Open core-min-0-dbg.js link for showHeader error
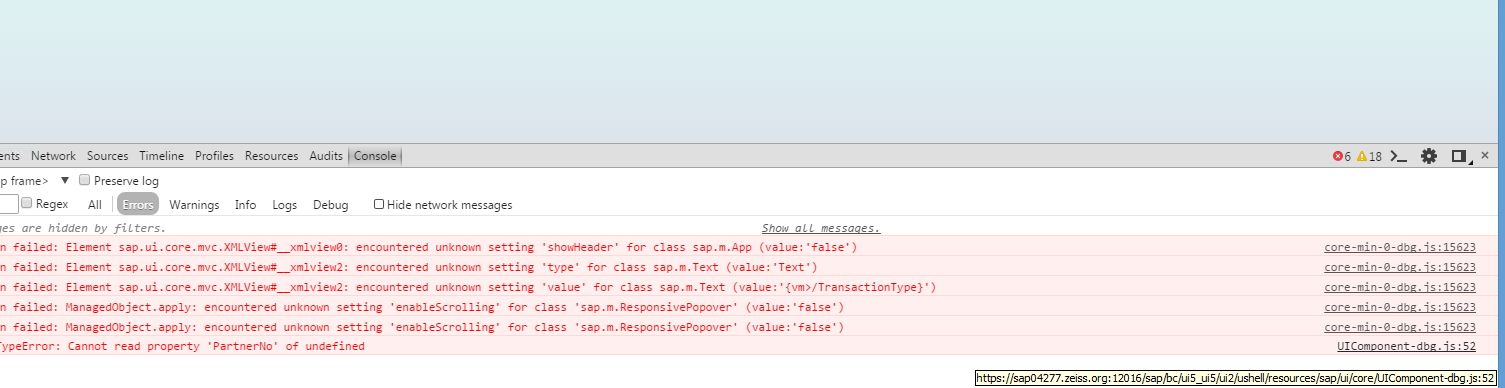 pos(1400,247)
